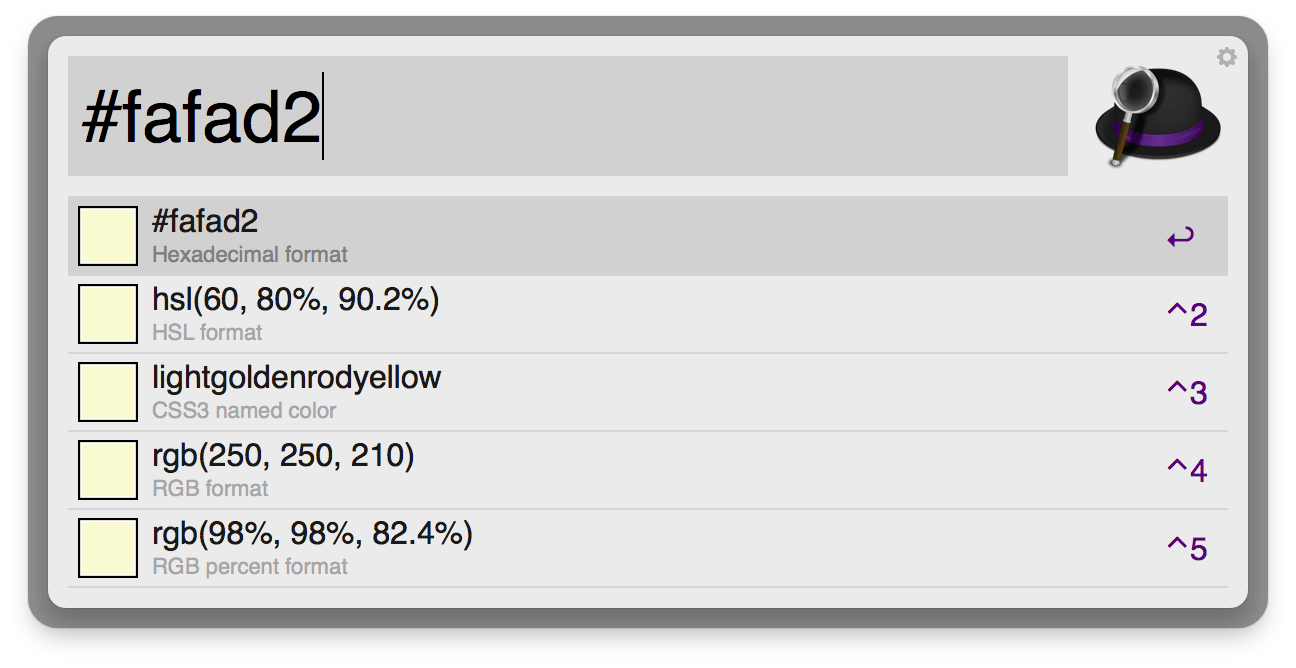
Task: Click swatch beside lightgoldenrodyellow
Action: point(108,392)
